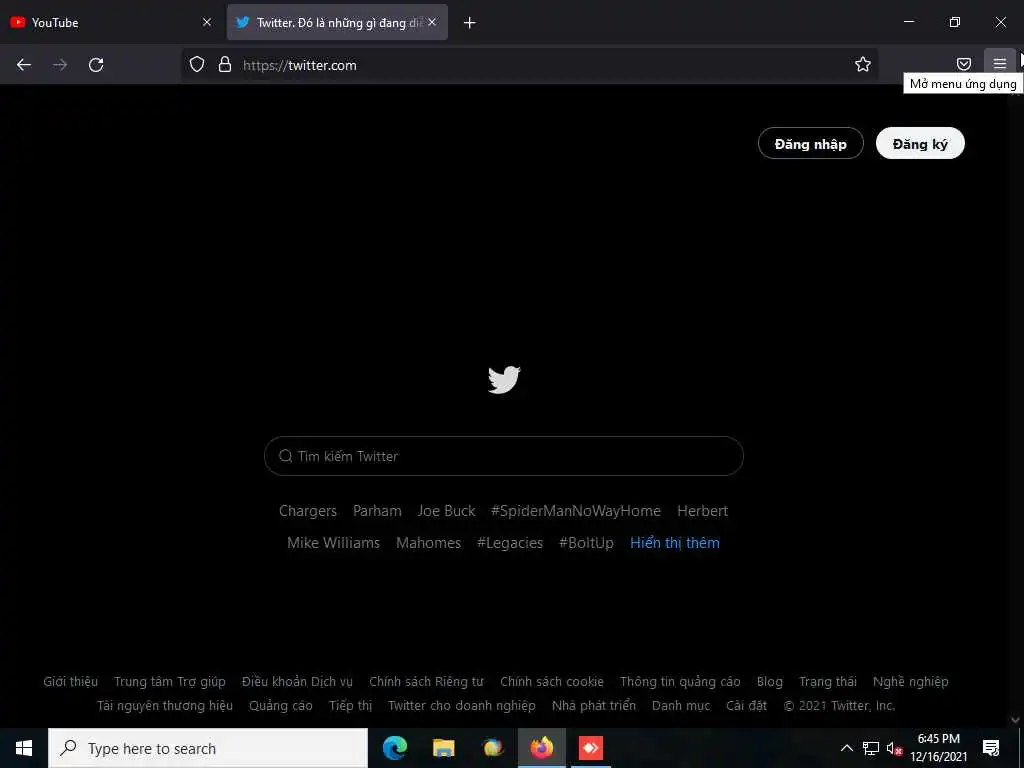The image size is (1024, 768).
Task: Open the Joe Buck trend
Action: point(446,511)
